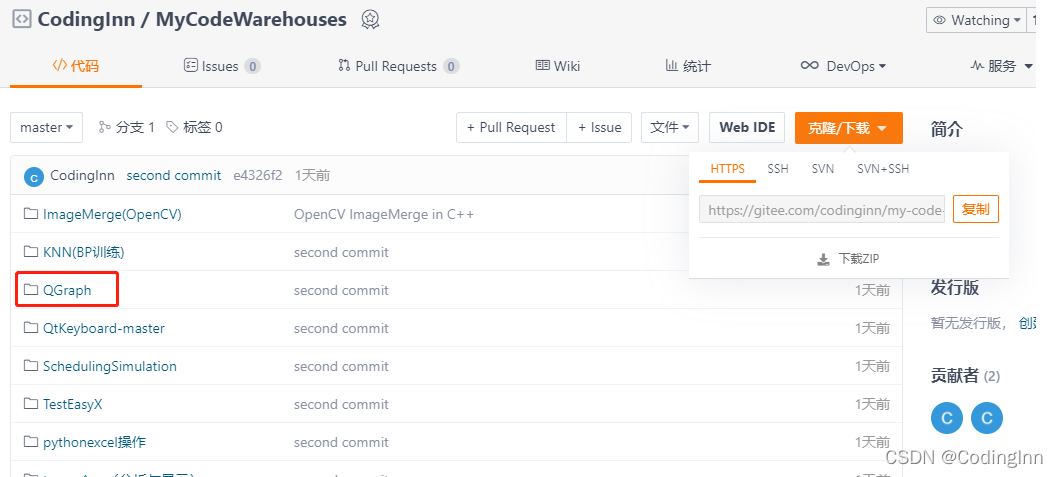1058x477 pixels.
Task: Click the tag icon next to 标签 0
Action: click(x=172, y=127)
